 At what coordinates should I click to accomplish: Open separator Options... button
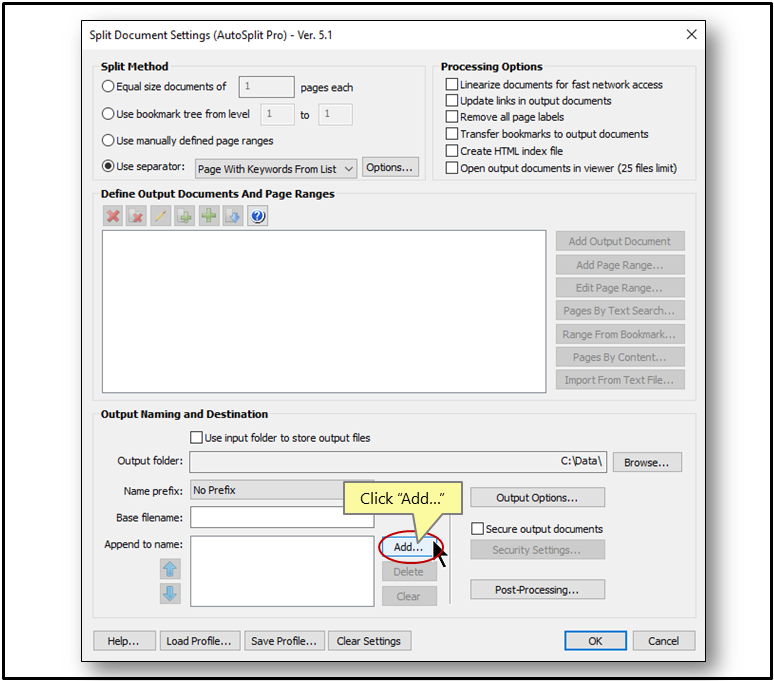tap(390, 168)
